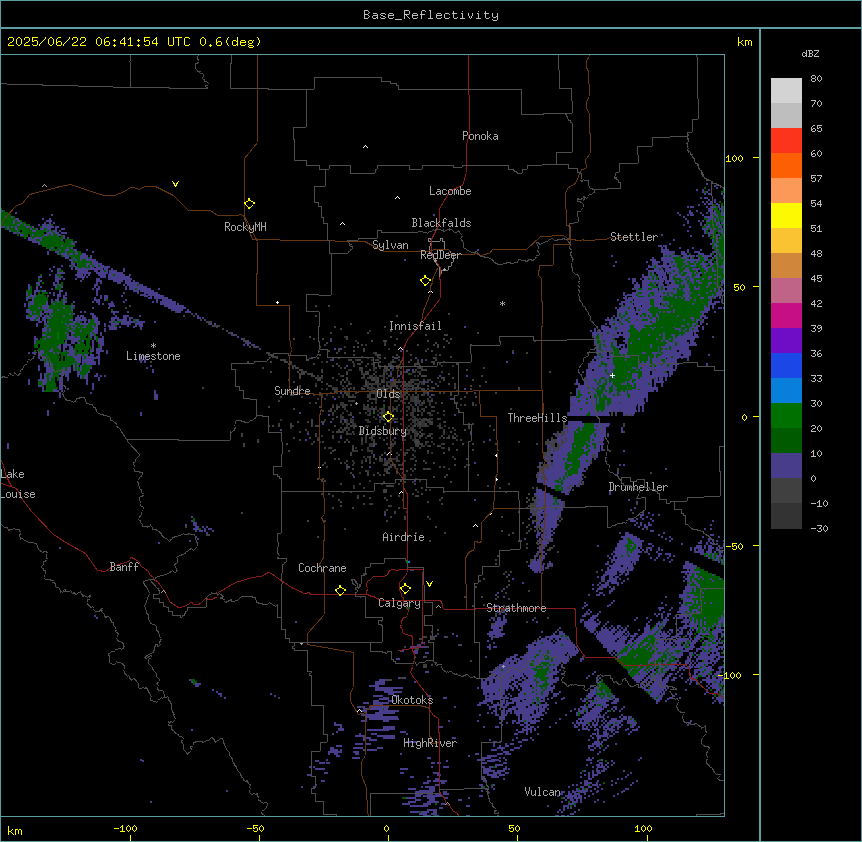Click the yellow v marker east of Calgary
The width and height of the screenshot is (862, 842).
[429, 584]
